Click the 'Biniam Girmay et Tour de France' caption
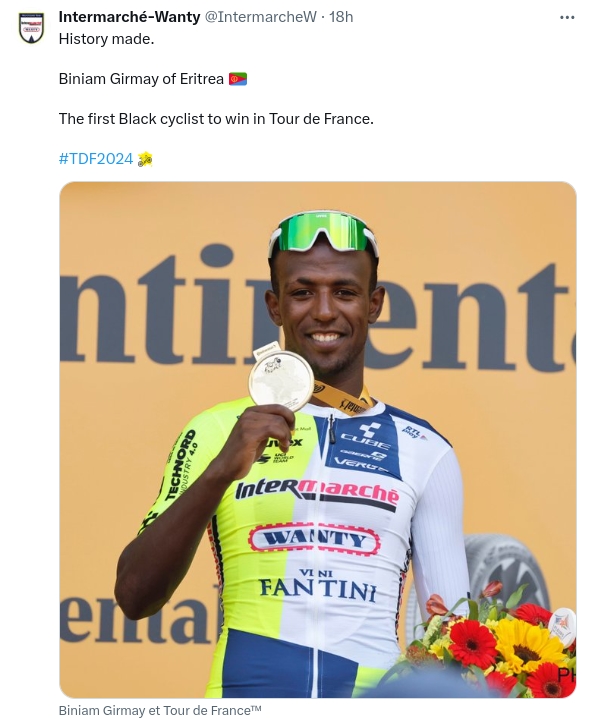Screen dimensions: 589x719 tap(160, 710)
